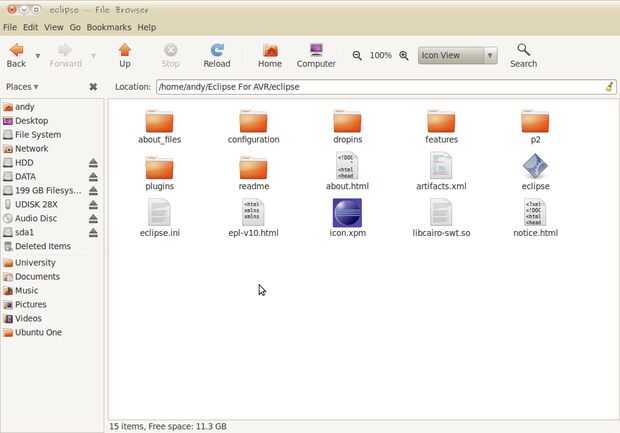The height and width of the screenshot is (433, 620).
Task: Select the about.html file
Action: pyautogui.click(x=347, y=172)
